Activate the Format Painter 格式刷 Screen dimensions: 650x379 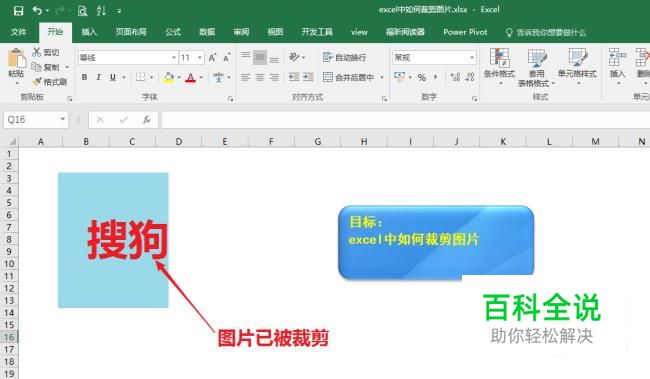click(x=50, y=82)
